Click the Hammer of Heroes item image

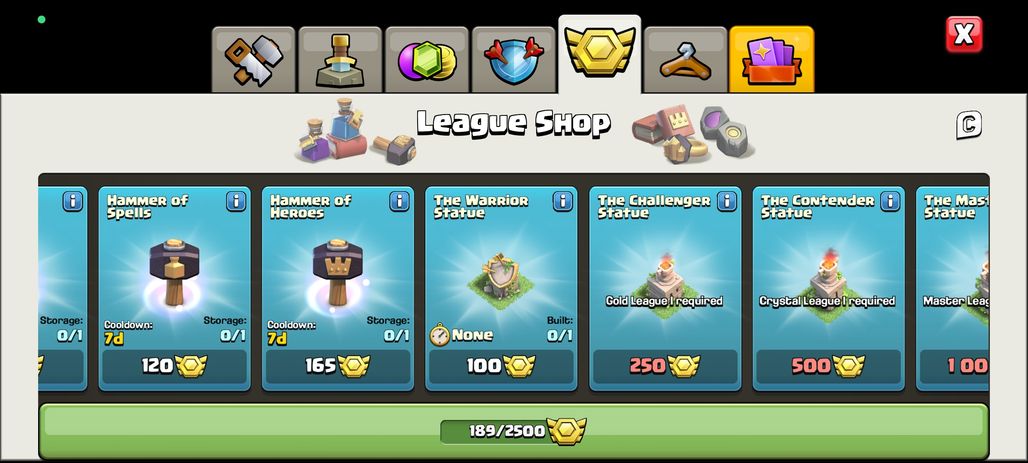click(x=338, y=272)
